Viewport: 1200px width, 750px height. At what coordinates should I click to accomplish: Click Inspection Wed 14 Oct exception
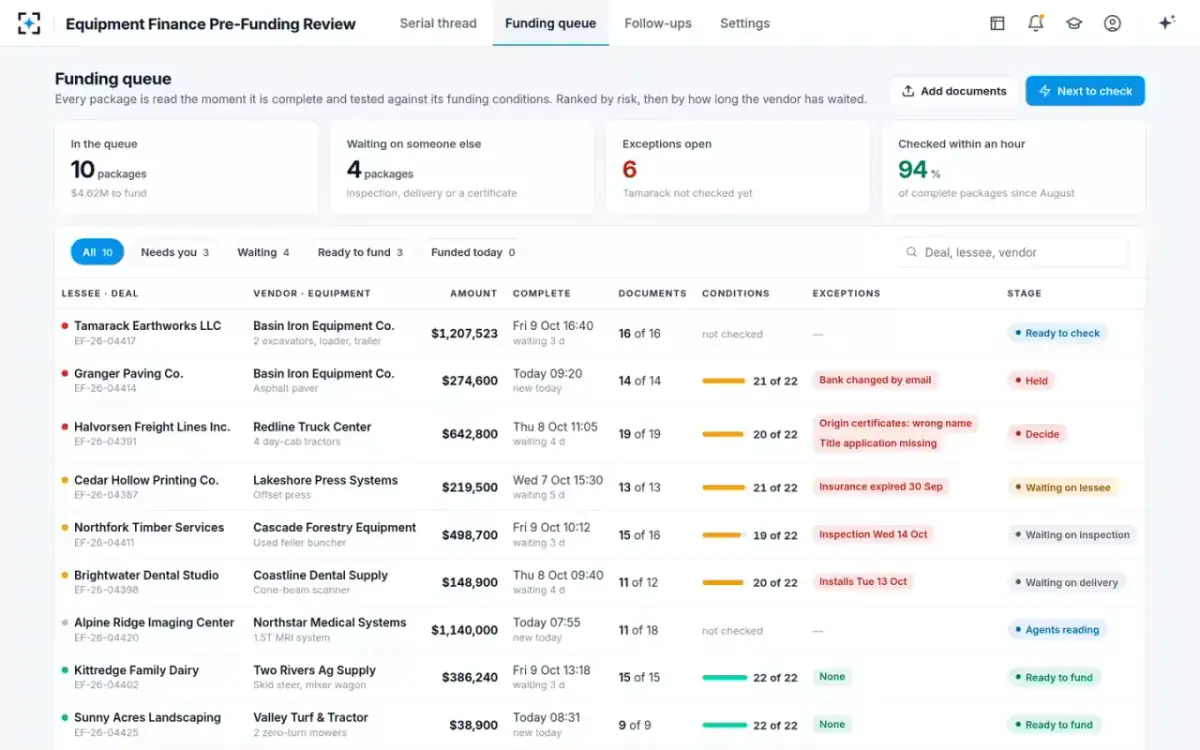pyautogui.click(x=873, y=534)
